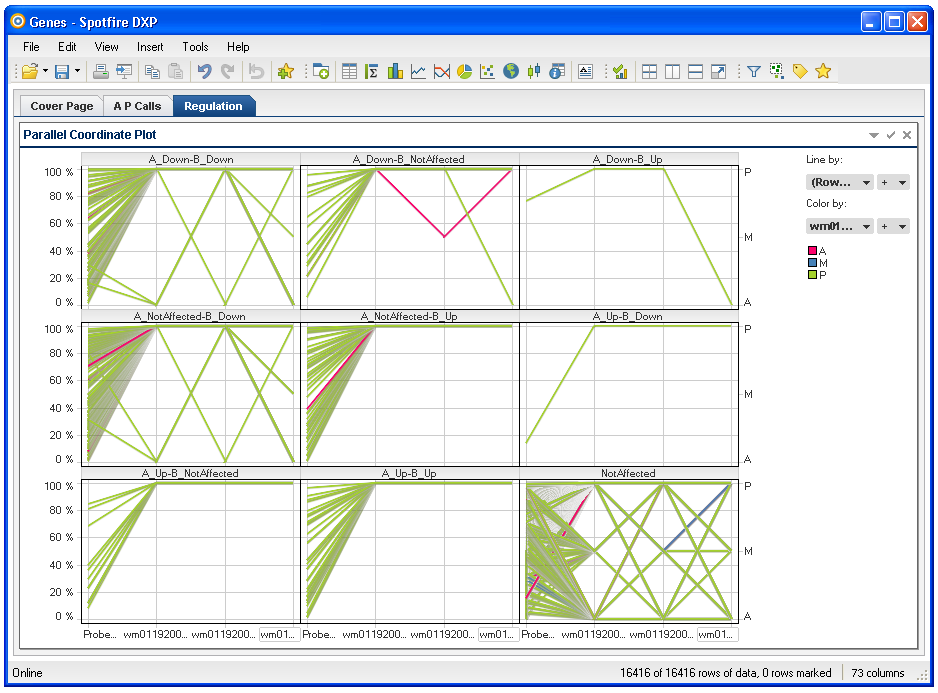Toggle the checkmark in plot title bar
Viewport: 938px width, 693px height.
pos(890,135)
